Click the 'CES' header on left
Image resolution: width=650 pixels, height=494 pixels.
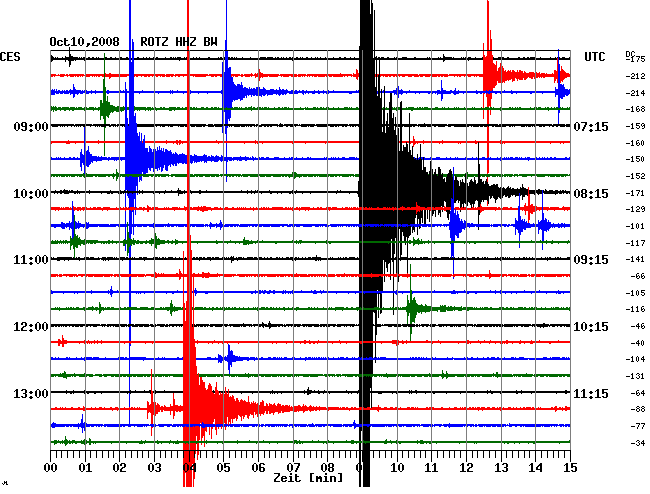click(10, 57)
